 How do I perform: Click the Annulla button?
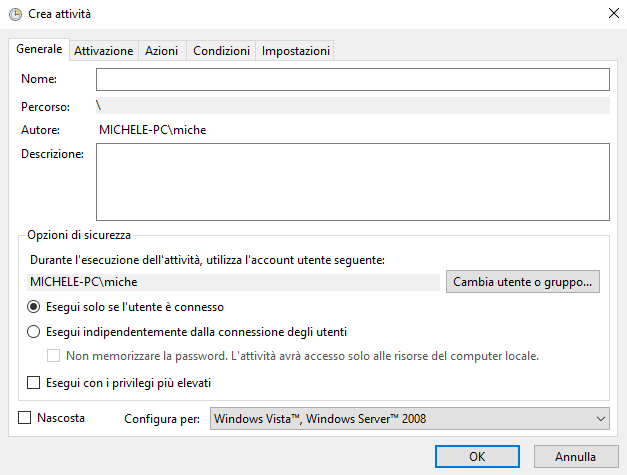click(575, 457)
